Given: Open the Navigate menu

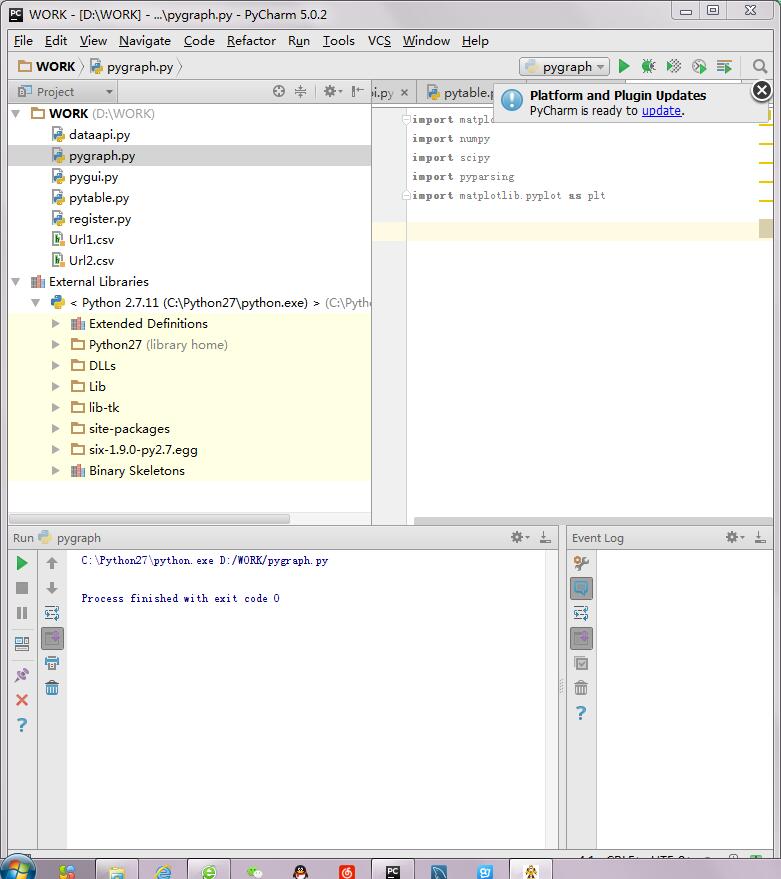Looking at the screenshot, I should 145,41.
